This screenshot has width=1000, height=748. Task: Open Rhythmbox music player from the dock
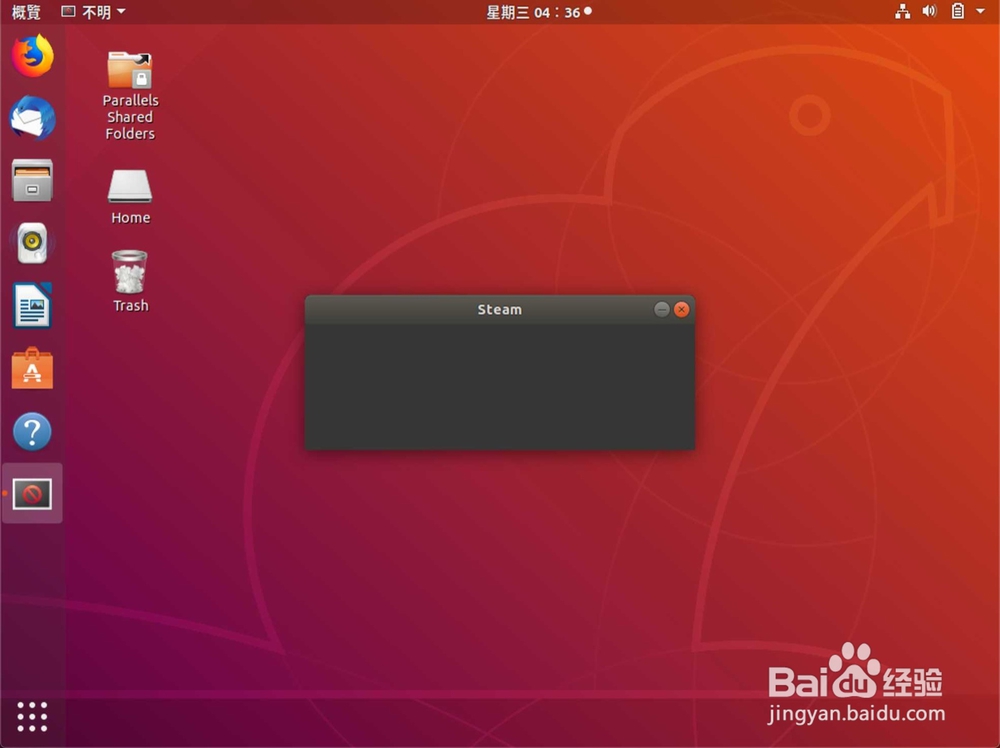(31, 243)
